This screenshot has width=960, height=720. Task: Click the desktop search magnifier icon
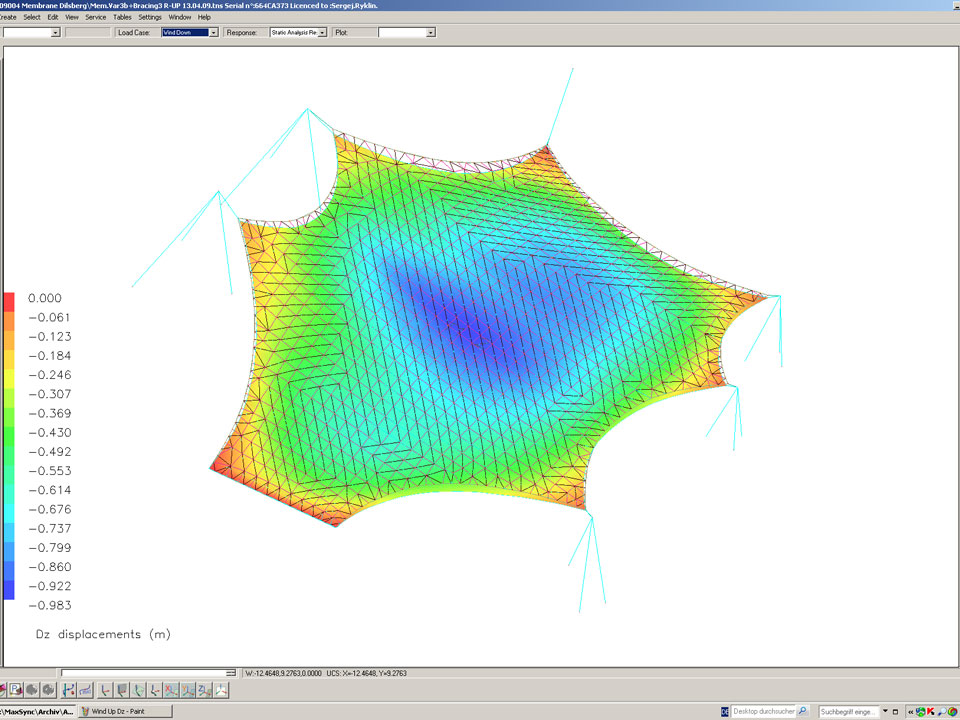802,711
